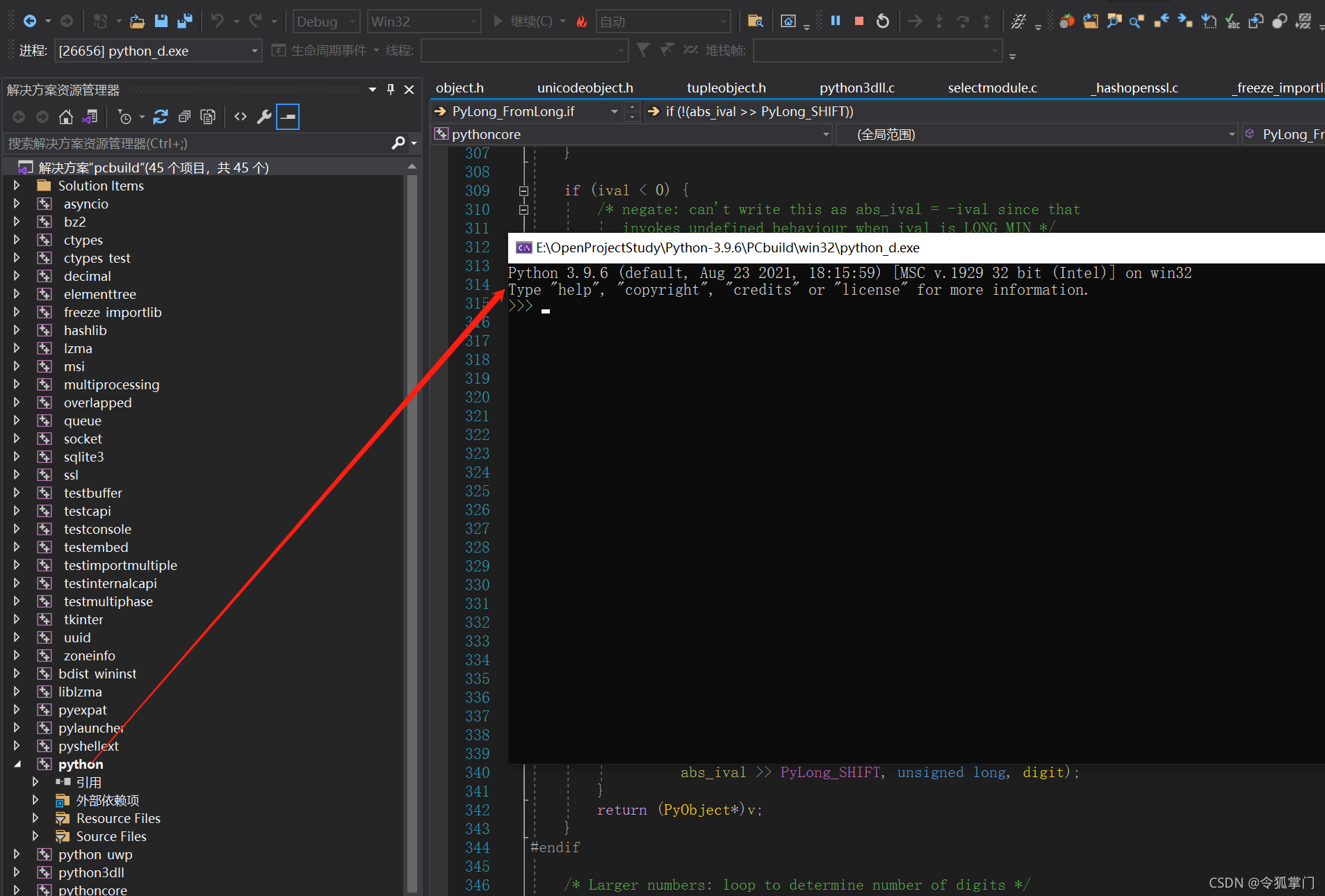
Task: Expand the asyncio project node
Action: point(17,204)
